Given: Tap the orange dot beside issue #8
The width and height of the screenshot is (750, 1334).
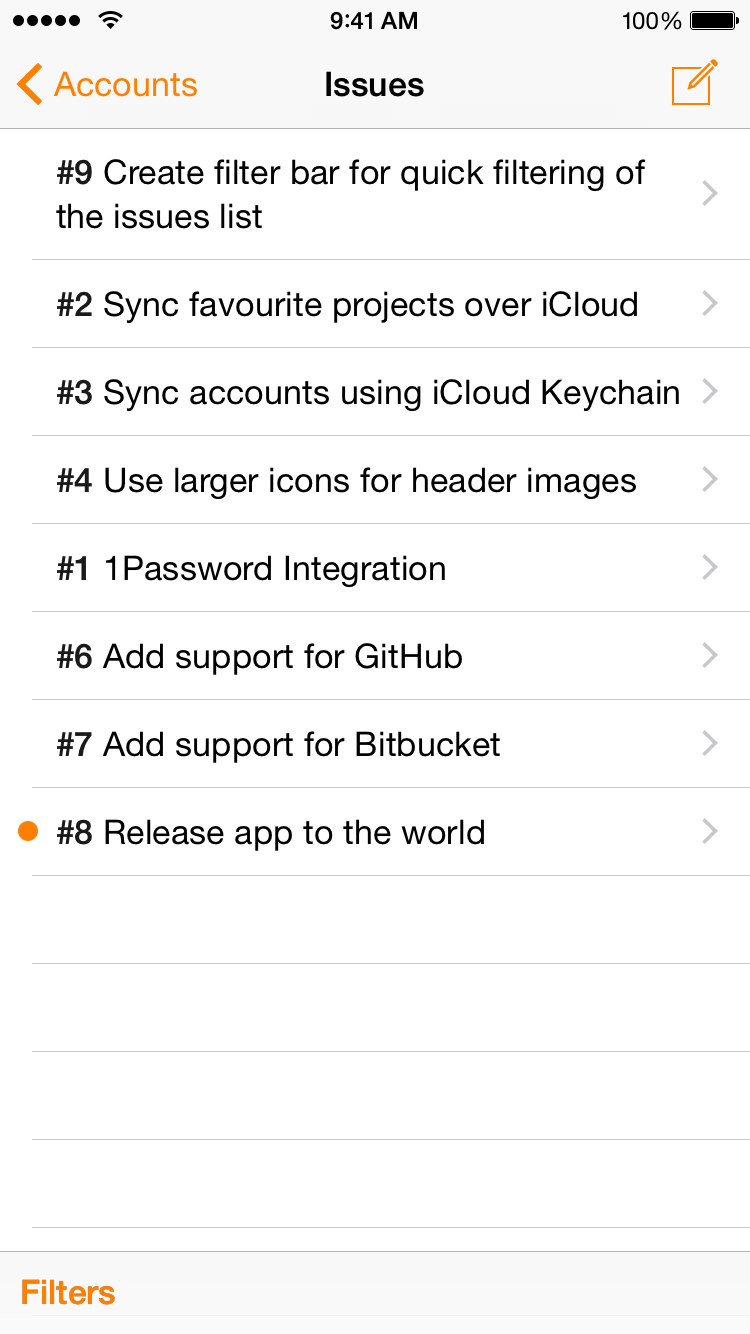Looking at the screenshot, I should (x=28, y=831).
